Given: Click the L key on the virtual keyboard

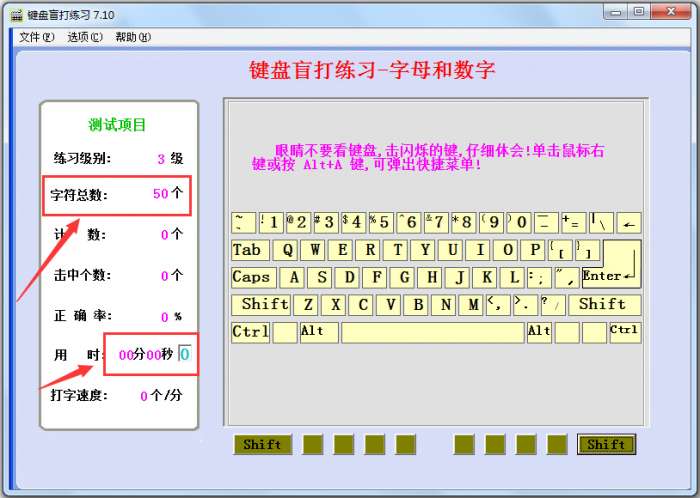Looking at the screenshot, I should pos(514,278).
